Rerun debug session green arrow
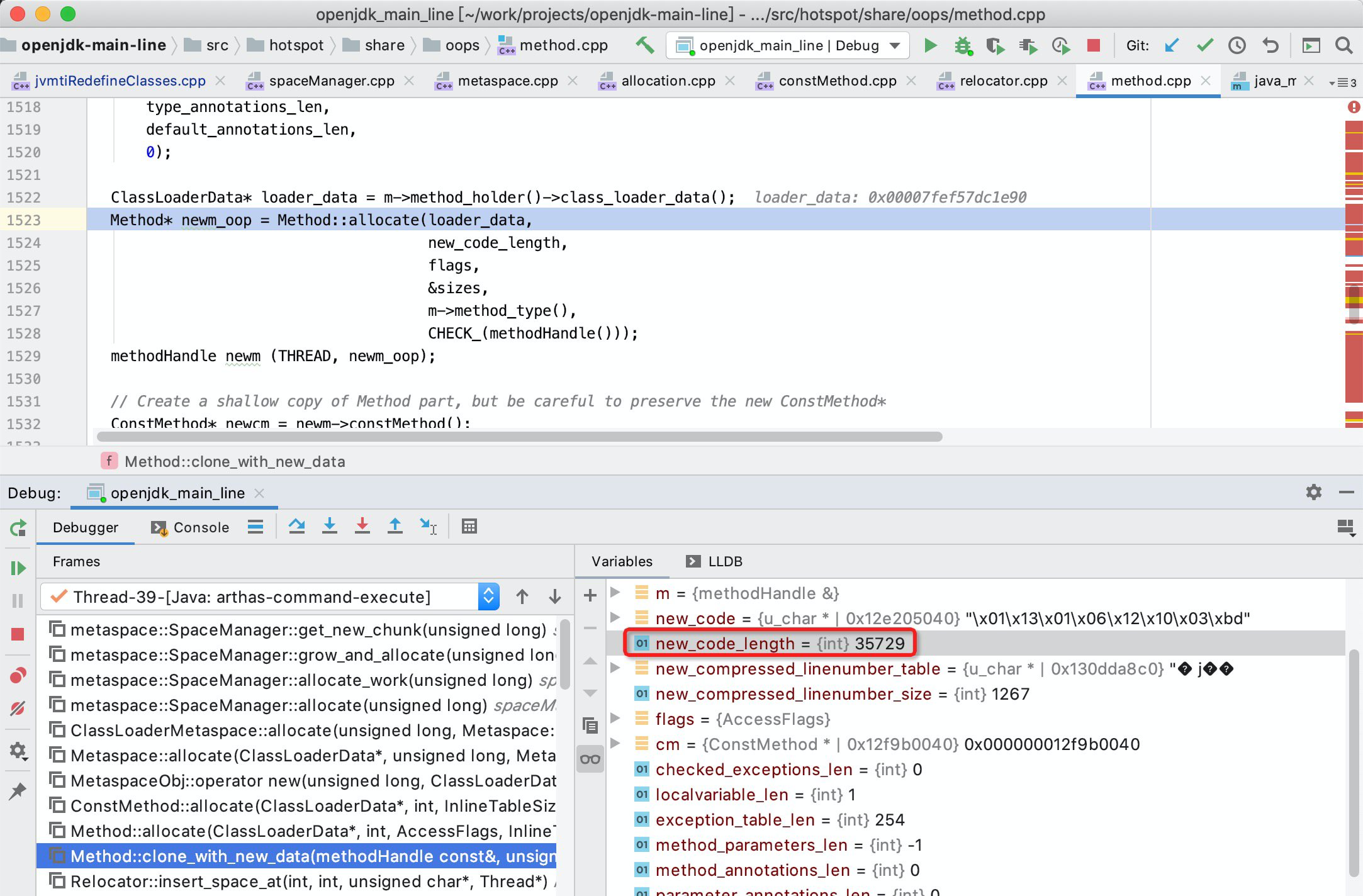This screenshot has width=1363, height=896. (x=18, y=527)
